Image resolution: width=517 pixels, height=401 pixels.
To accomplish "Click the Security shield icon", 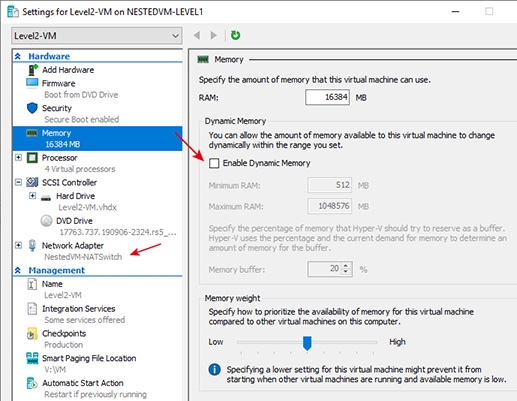I will (x=32, y=108).
